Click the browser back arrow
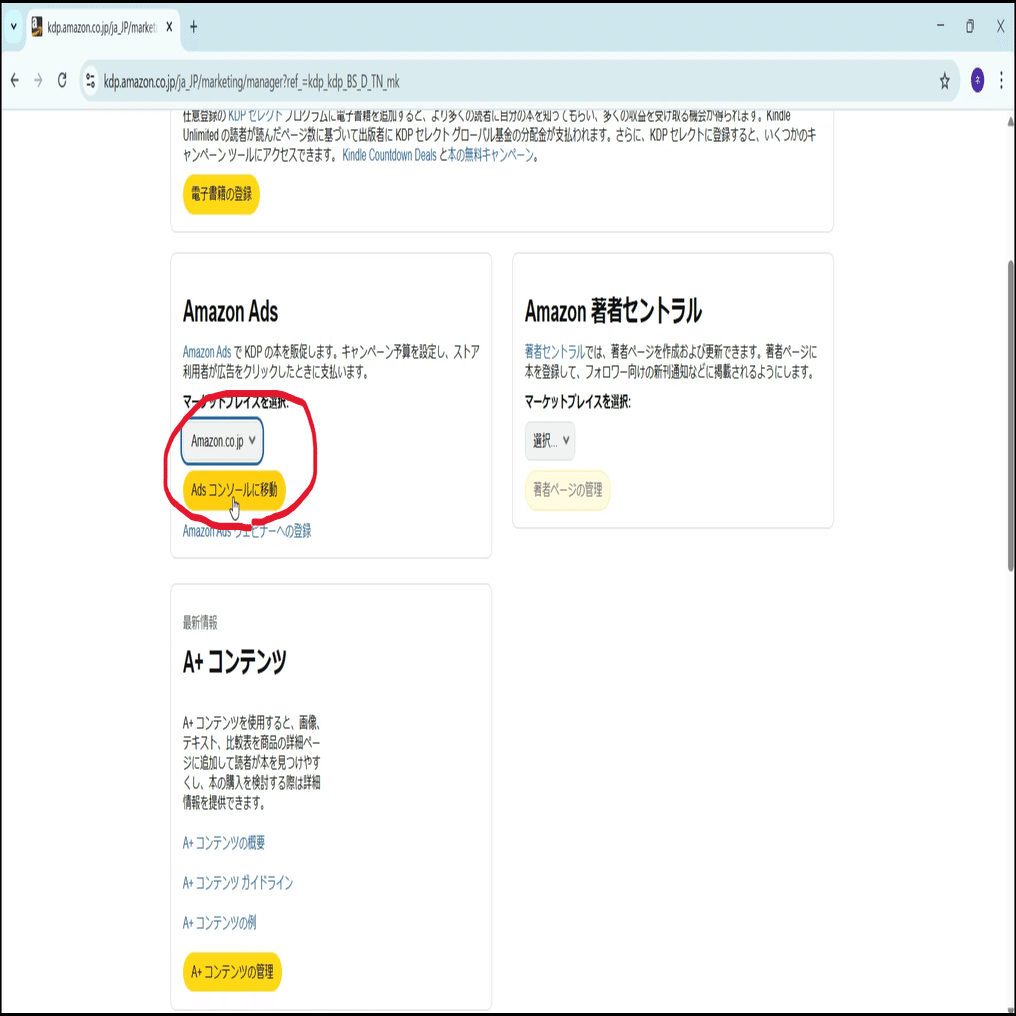This screenshot has width=1016, height=1016. click(x=15, y=80)
